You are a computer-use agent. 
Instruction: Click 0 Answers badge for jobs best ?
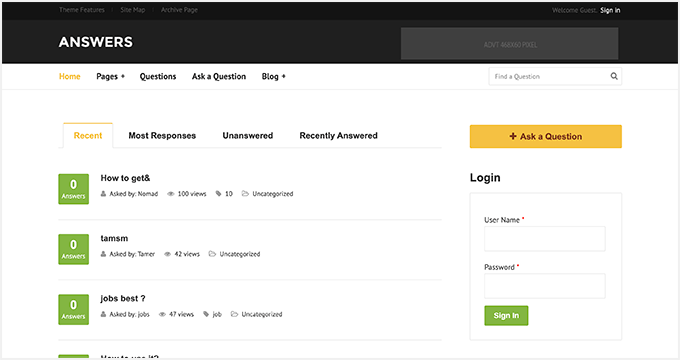[x=73, y=310]
